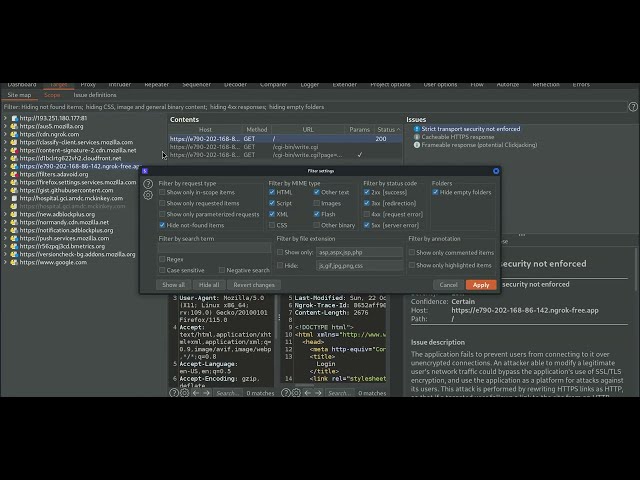The height and width of the screenshot is (480, 640).
Task: Go to next match in response pane
Action: coord(318,393)
